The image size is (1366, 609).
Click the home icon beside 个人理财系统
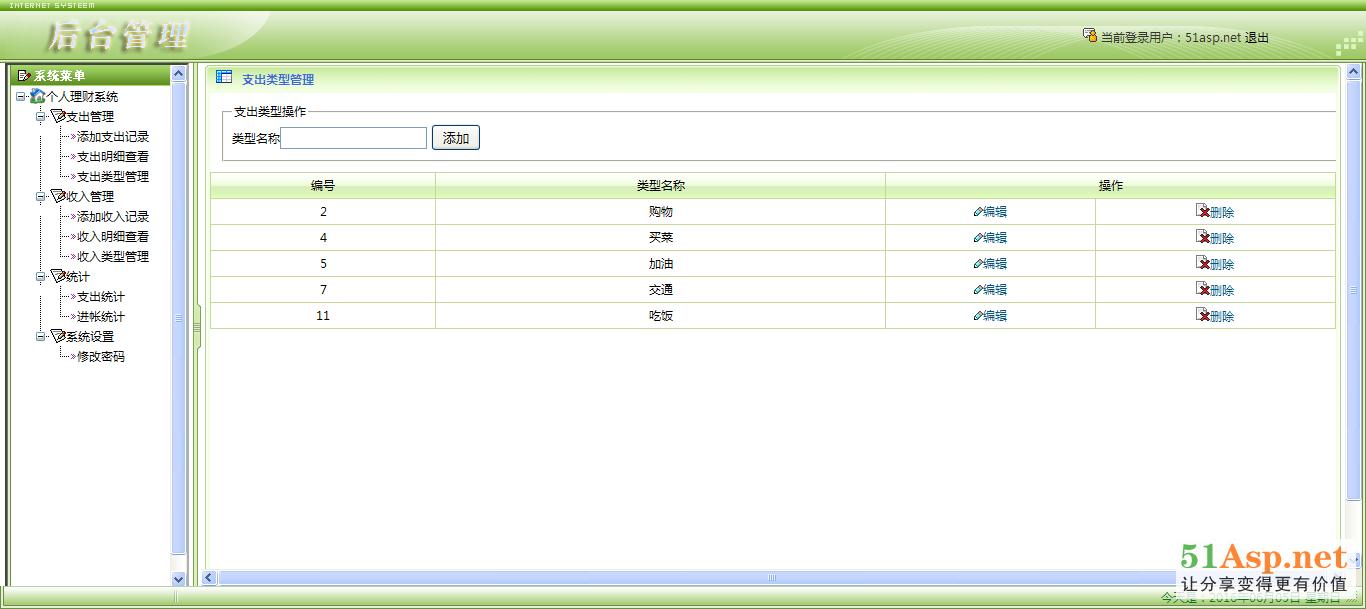click(38, 96)
